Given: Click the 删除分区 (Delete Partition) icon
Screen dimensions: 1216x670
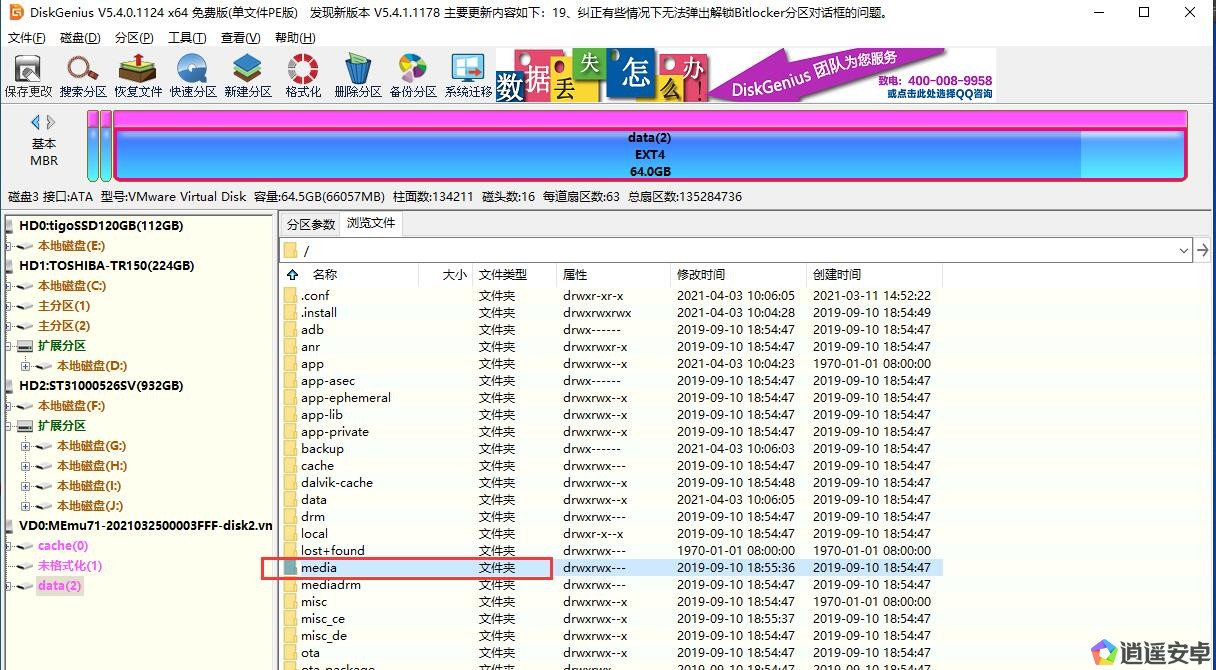Looking at the screenshot, I should point(358,76).
